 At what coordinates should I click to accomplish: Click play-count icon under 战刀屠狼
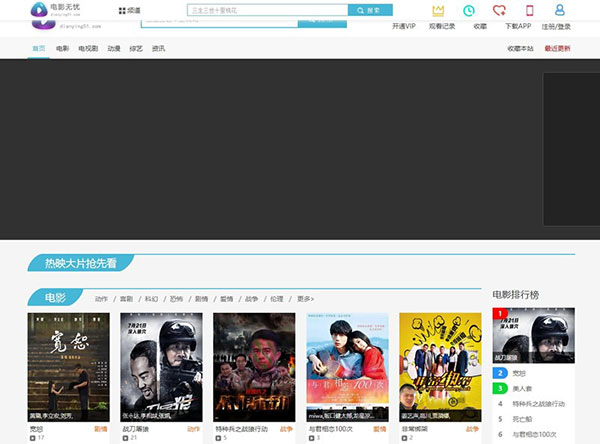[125, 438]
